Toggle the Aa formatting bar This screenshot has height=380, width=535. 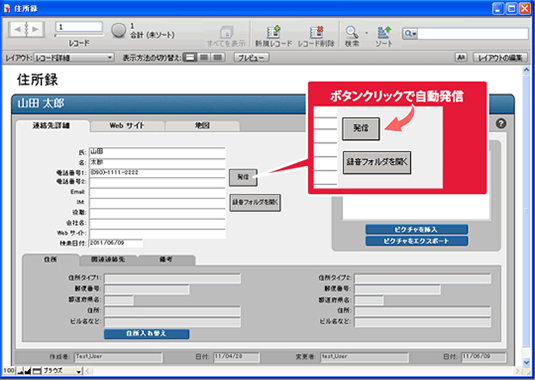pyautogui.click(x=461, y=57)
